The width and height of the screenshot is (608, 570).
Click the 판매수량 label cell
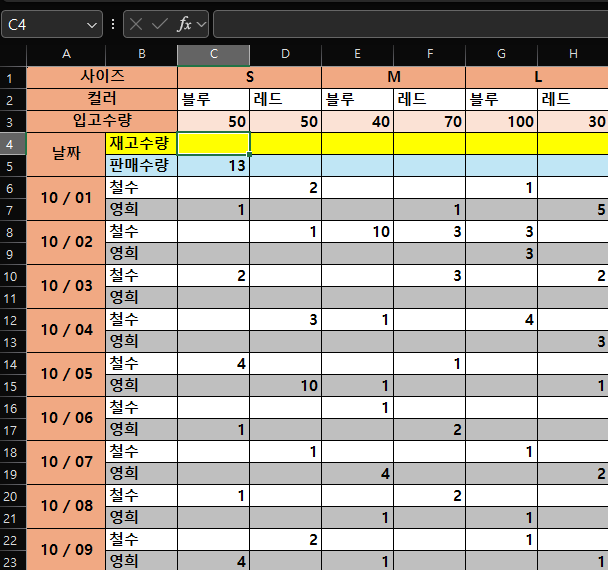pyautogui.click(x=142, y=166)
